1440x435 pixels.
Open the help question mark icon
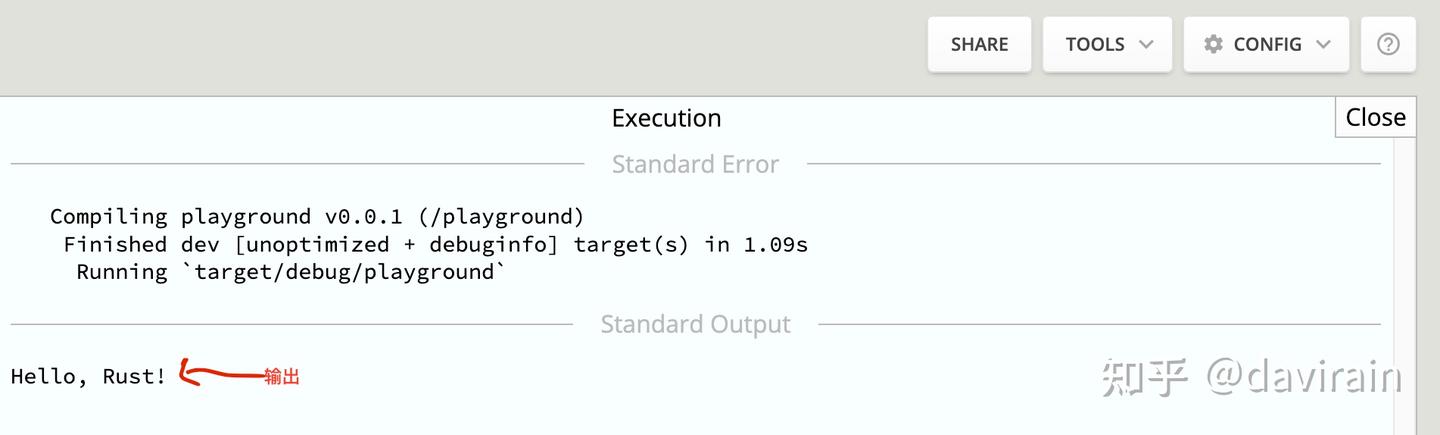(x=1388, y=44)
